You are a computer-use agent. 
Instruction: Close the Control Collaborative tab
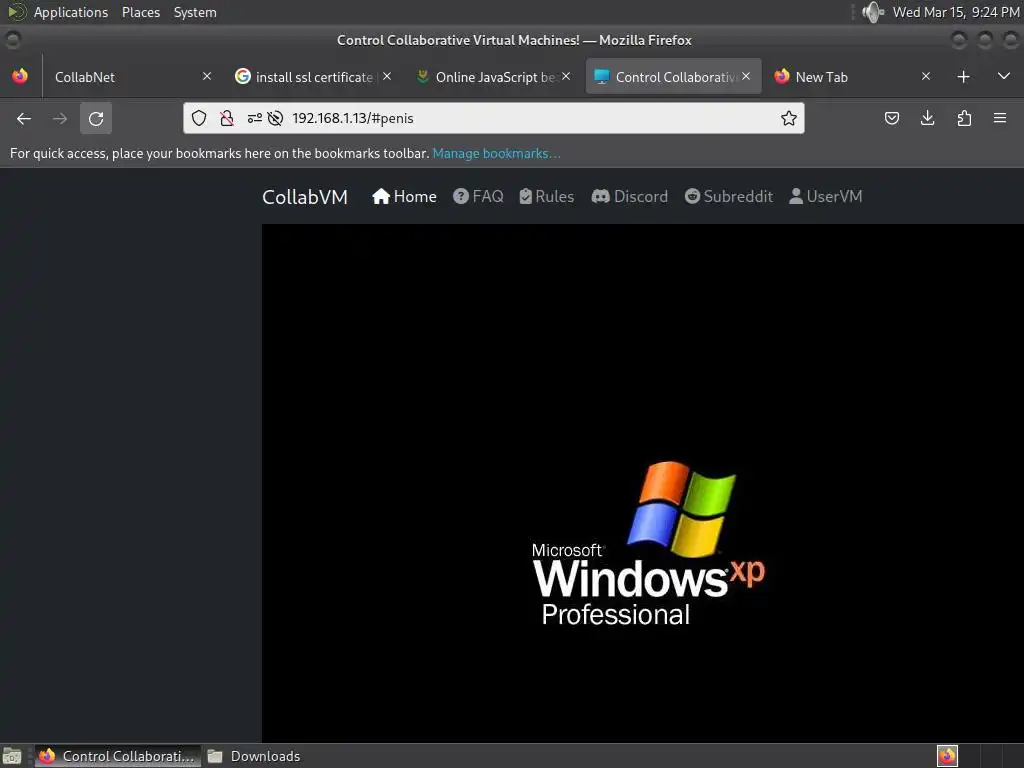pos(746,76)
